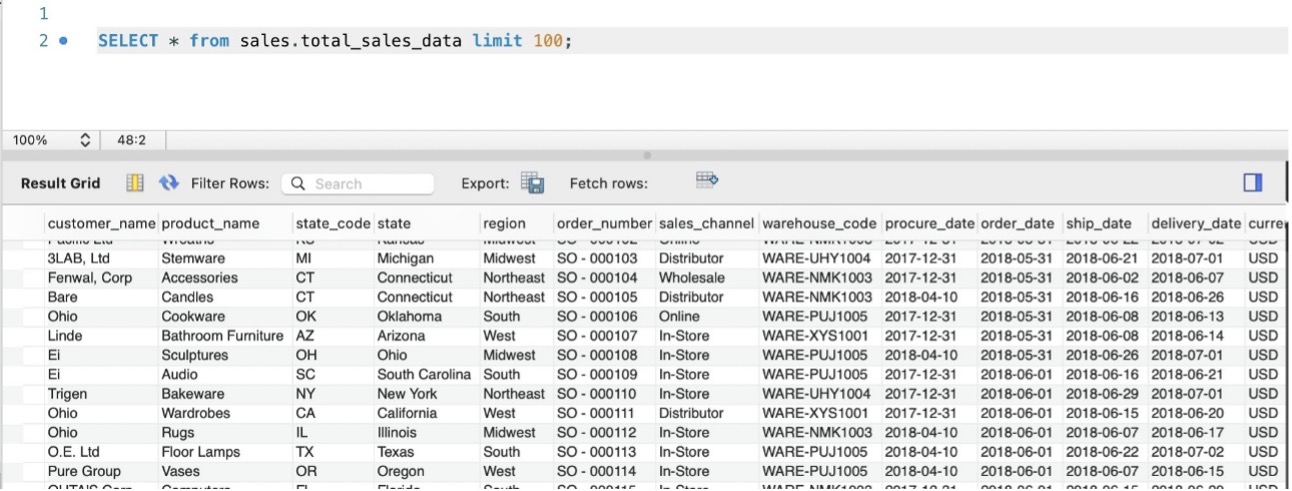Select the 'Pure Group' customer cell

point(84,471)
